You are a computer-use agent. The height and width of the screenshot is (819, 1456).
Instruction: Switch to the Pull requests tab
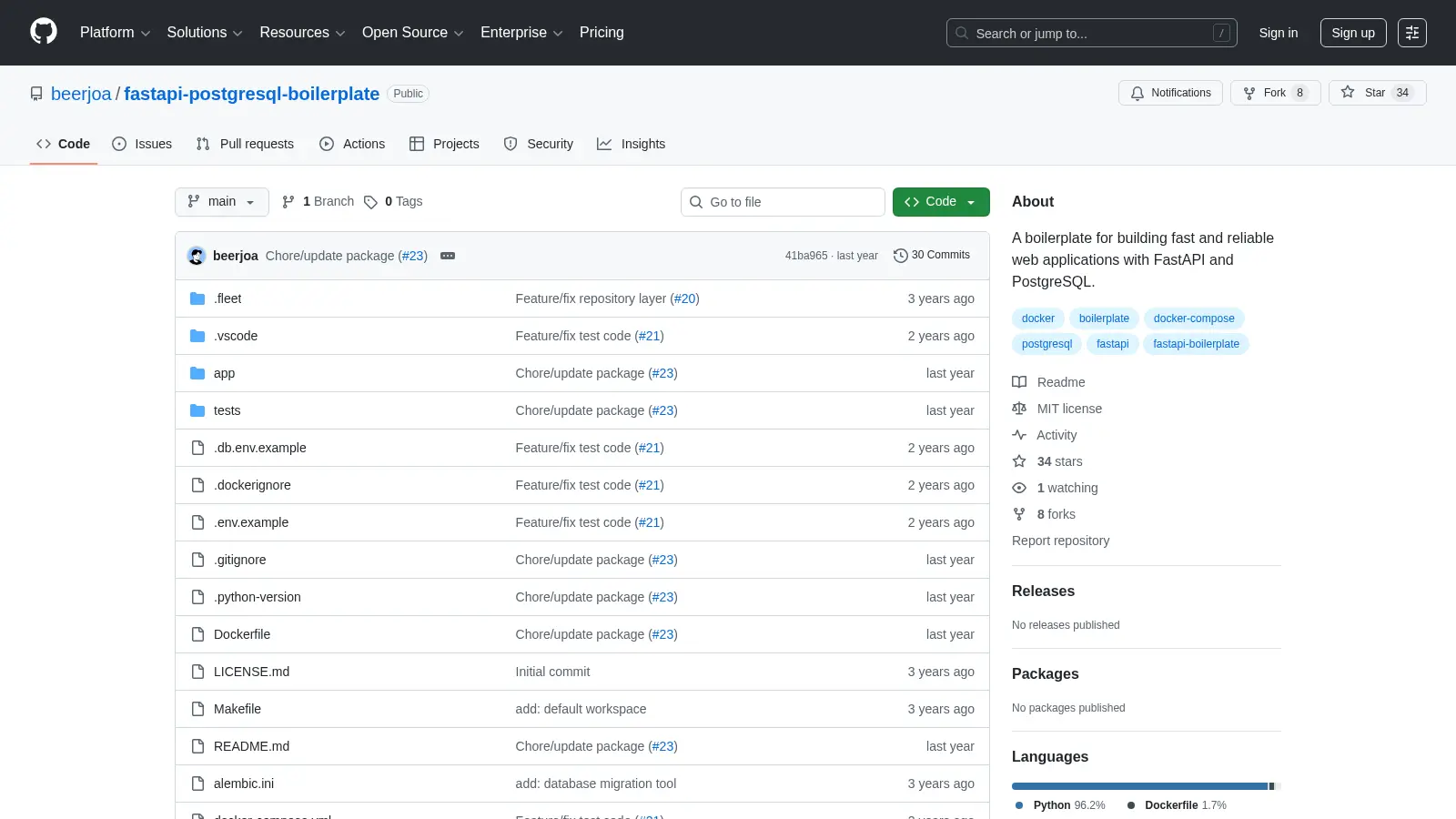[245, 144]
